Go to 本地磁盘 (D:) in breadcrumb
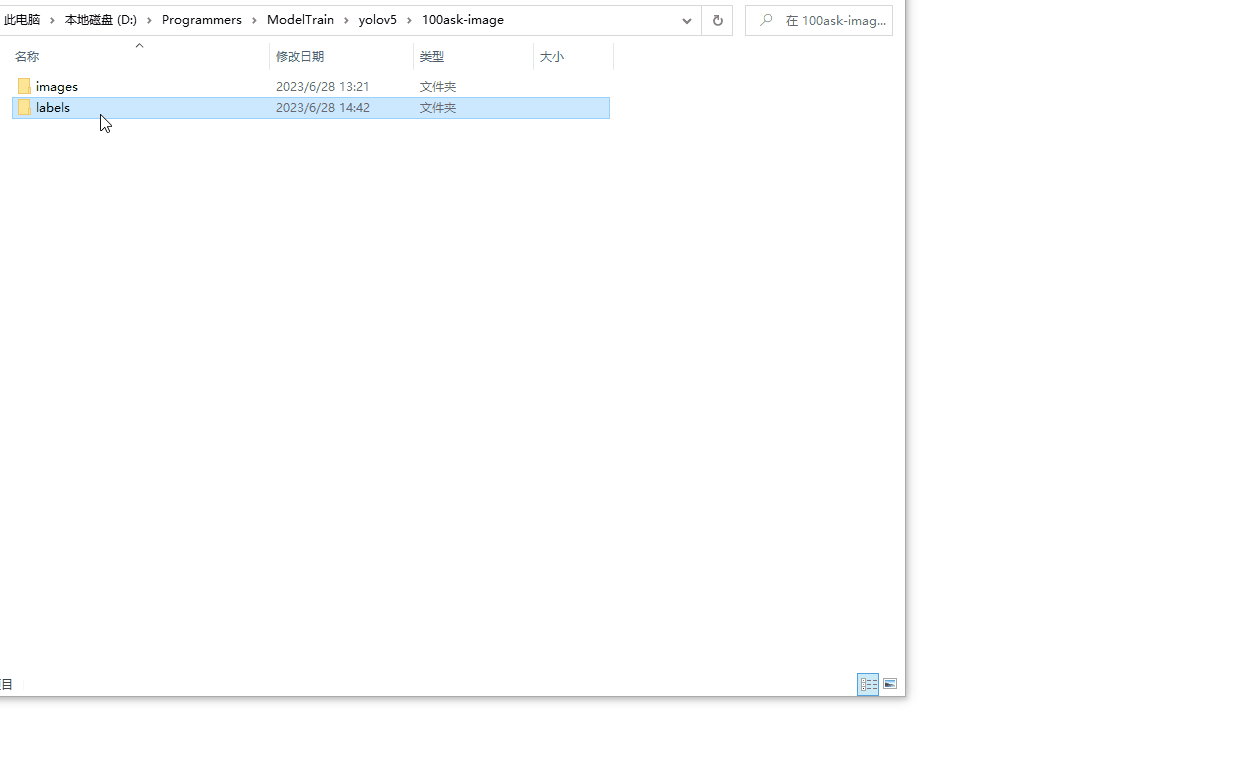 coord(100,20)
